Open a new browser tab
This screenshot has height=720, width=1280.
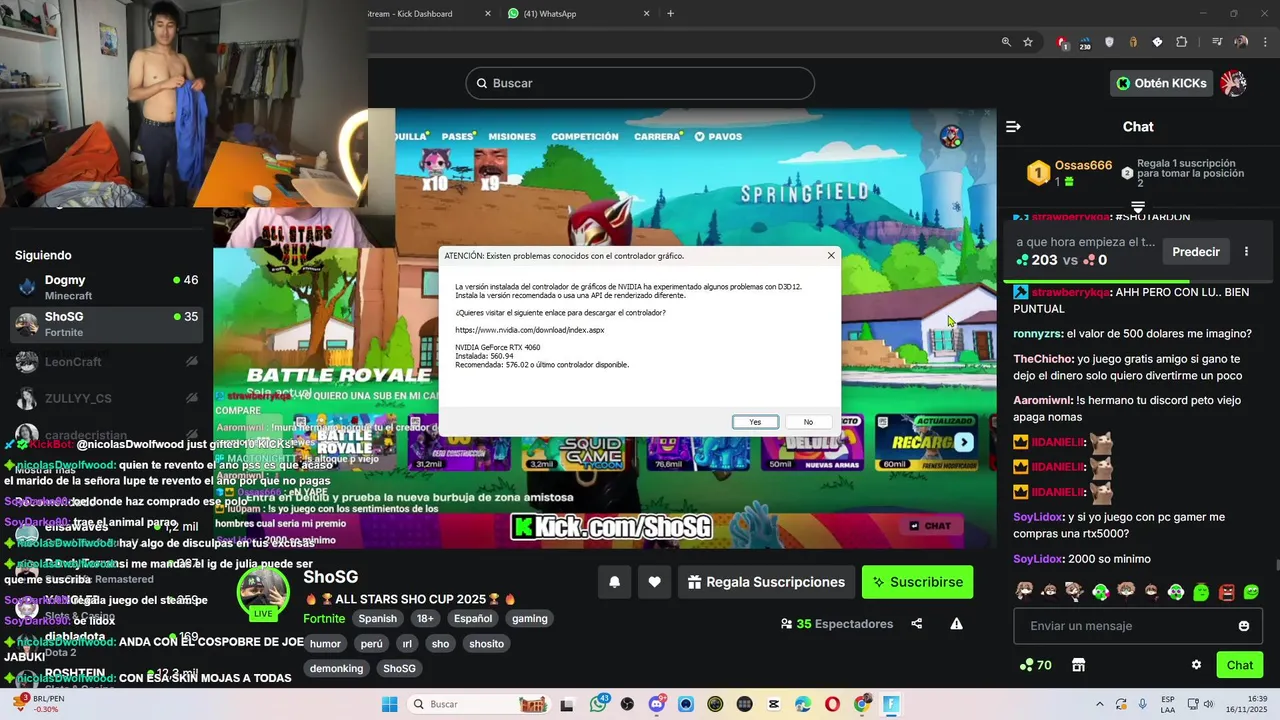(x=670, y=14)
